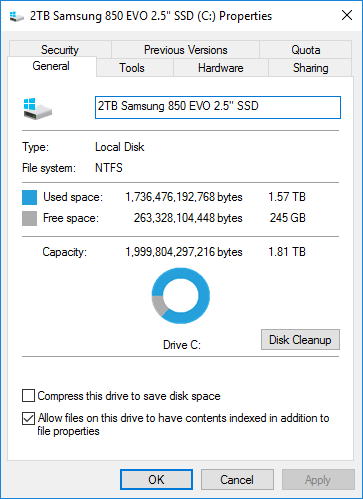
Task: Go to the Sharing tab
Action: tap(310, 68)
